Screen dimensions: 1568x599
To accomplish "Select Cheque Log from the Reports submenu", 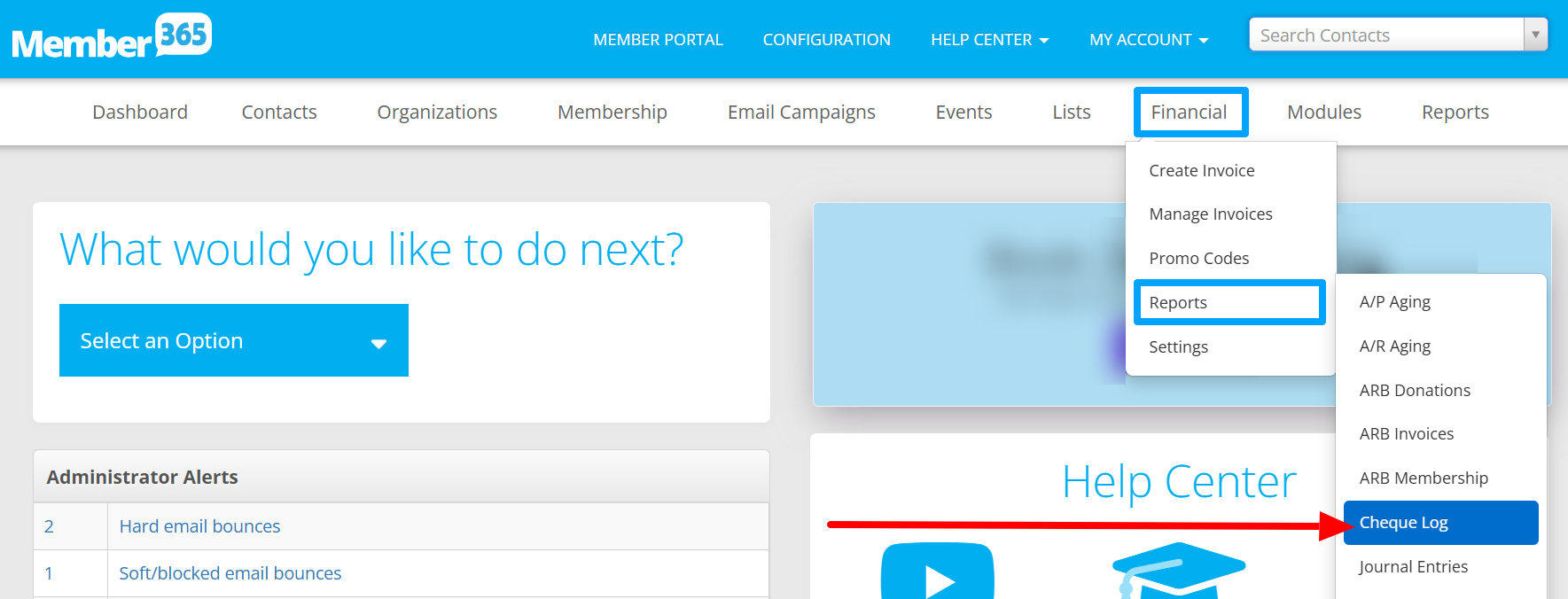I will click(1439, 523).
